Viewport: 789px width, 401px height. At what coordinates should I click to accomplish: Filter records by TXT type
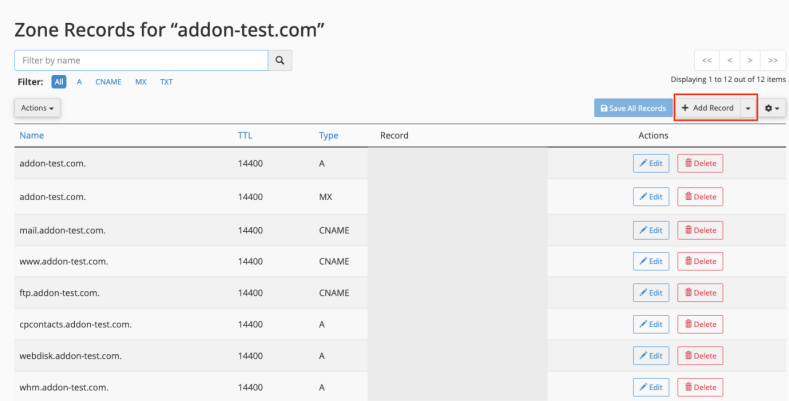(166, 82)
